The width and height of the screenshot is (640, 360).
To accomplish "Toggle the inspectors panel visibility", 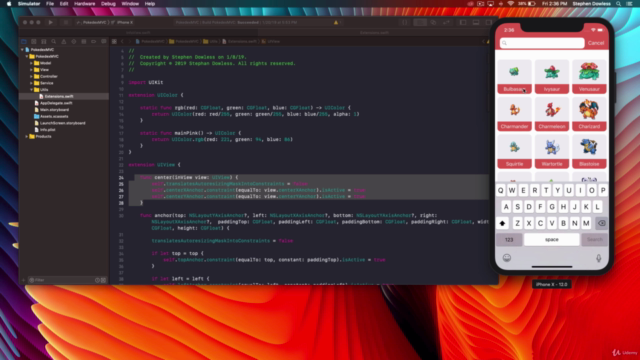I will (x=489, y=22).
